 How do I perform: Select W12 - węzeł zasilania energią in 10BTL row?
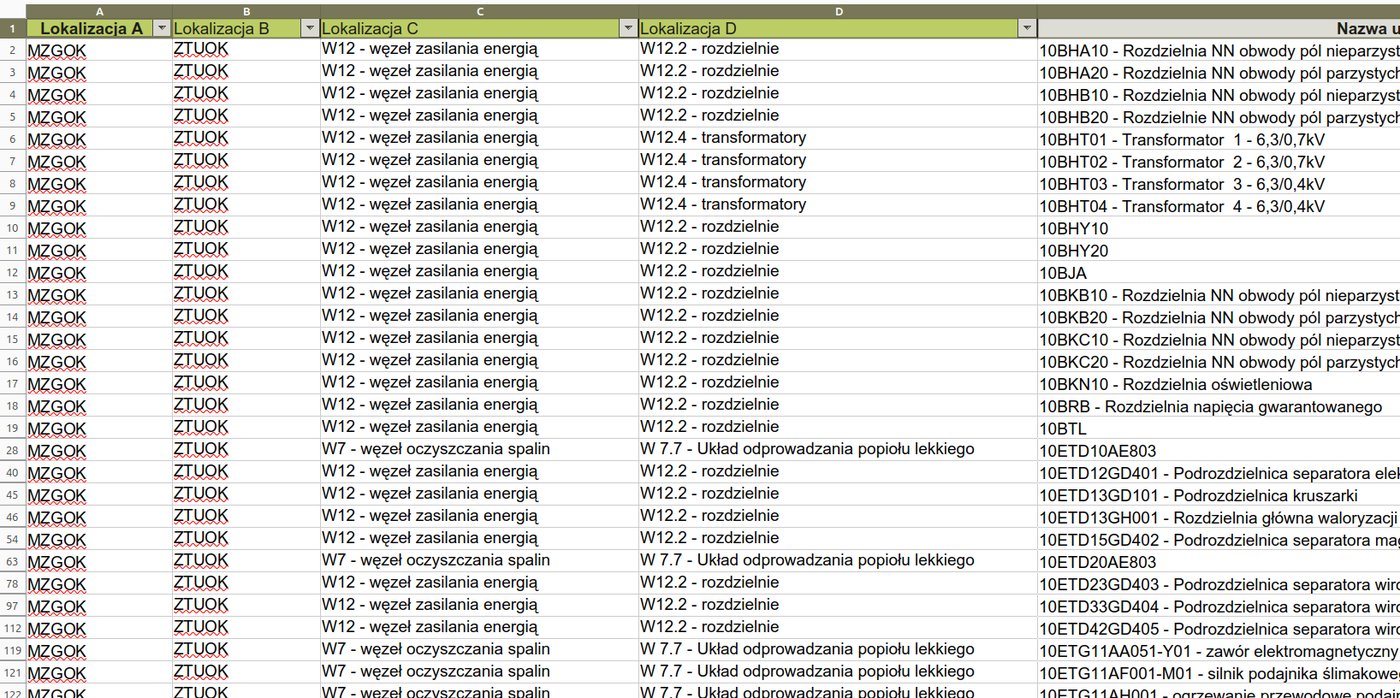(x=479, y=428)
